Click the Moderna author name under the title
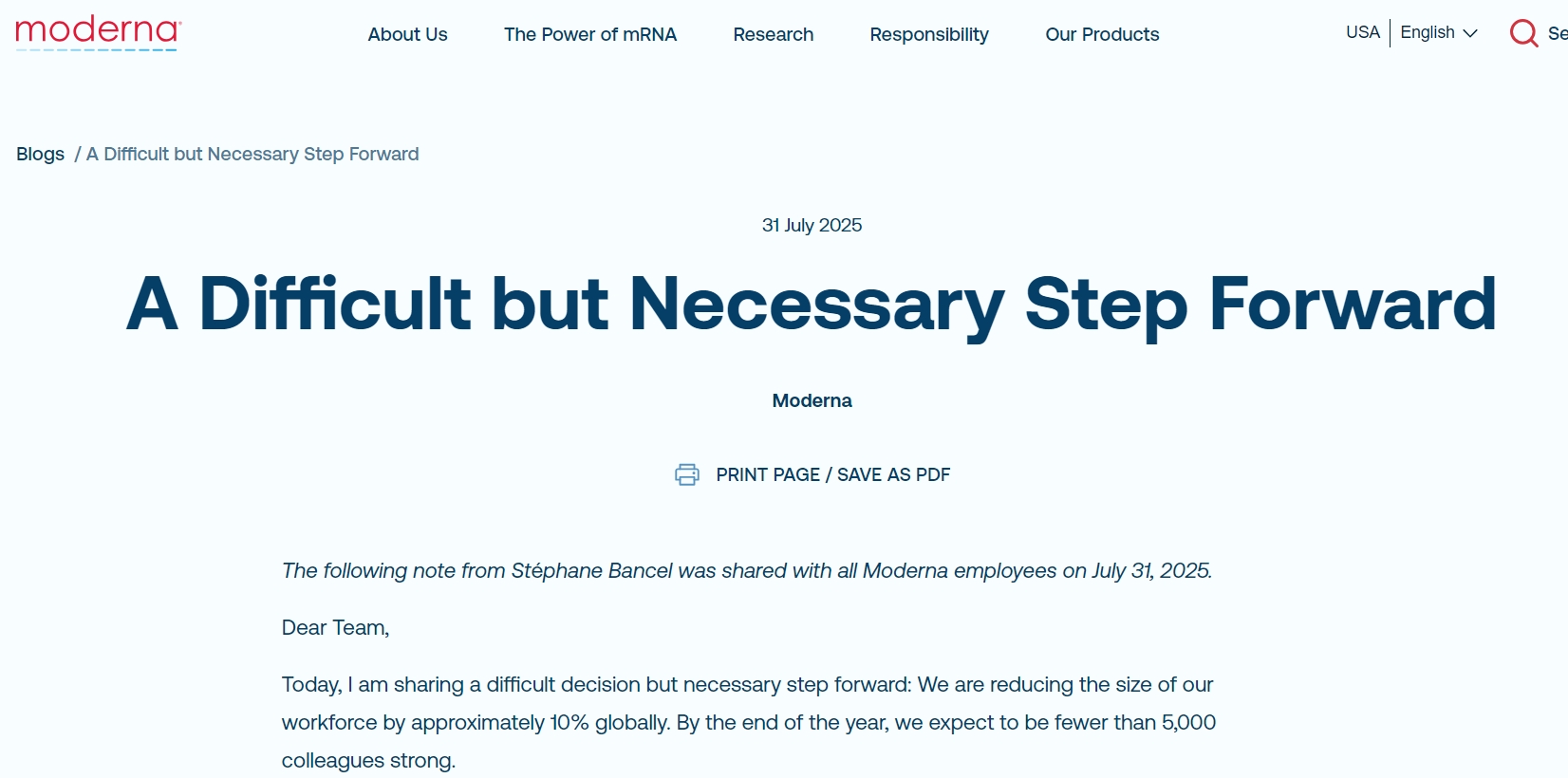Screen dimensions: 1568x778 812,400
